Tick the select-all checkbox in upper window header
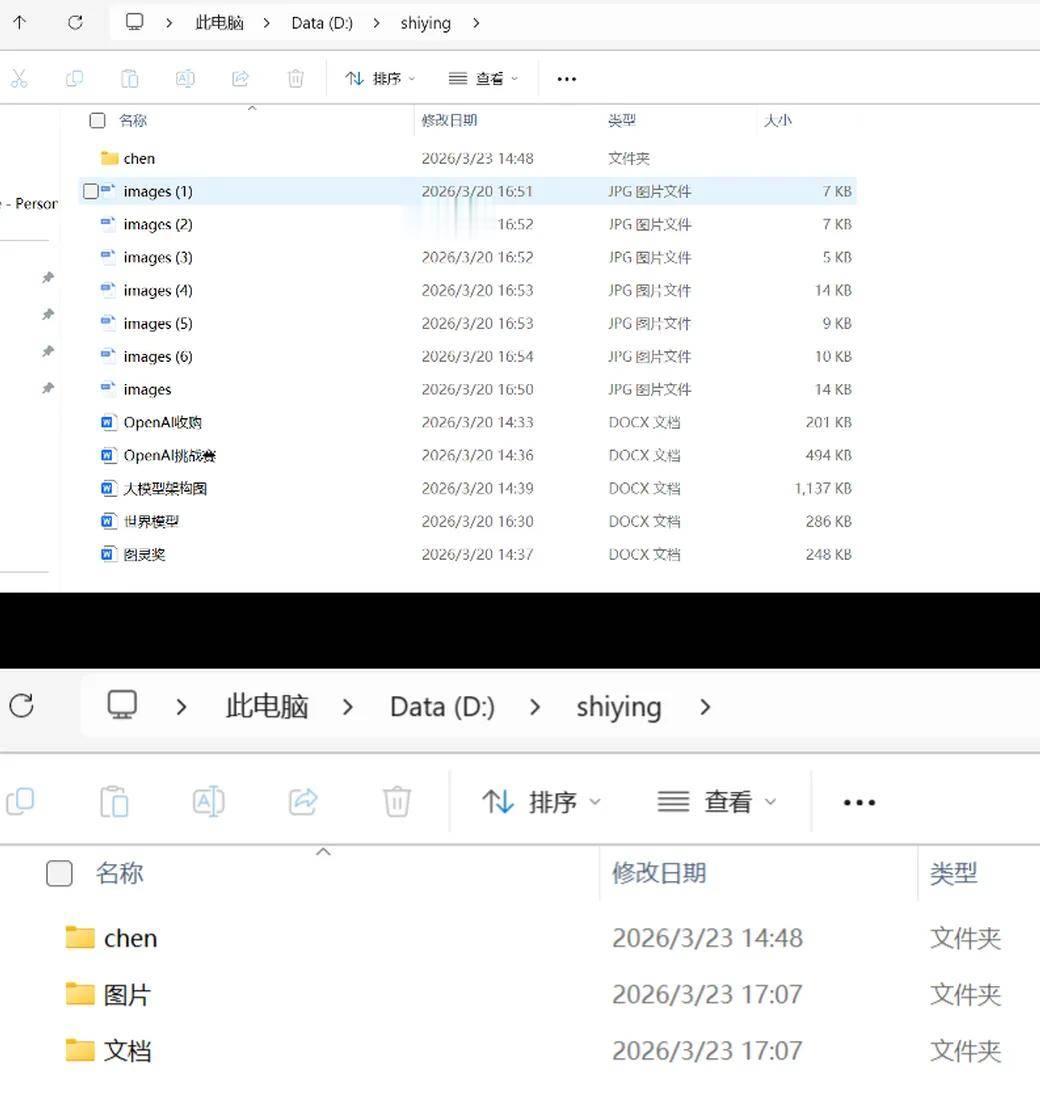The width and height of the screenshot is (1040, 1095). tap(97, 120)
